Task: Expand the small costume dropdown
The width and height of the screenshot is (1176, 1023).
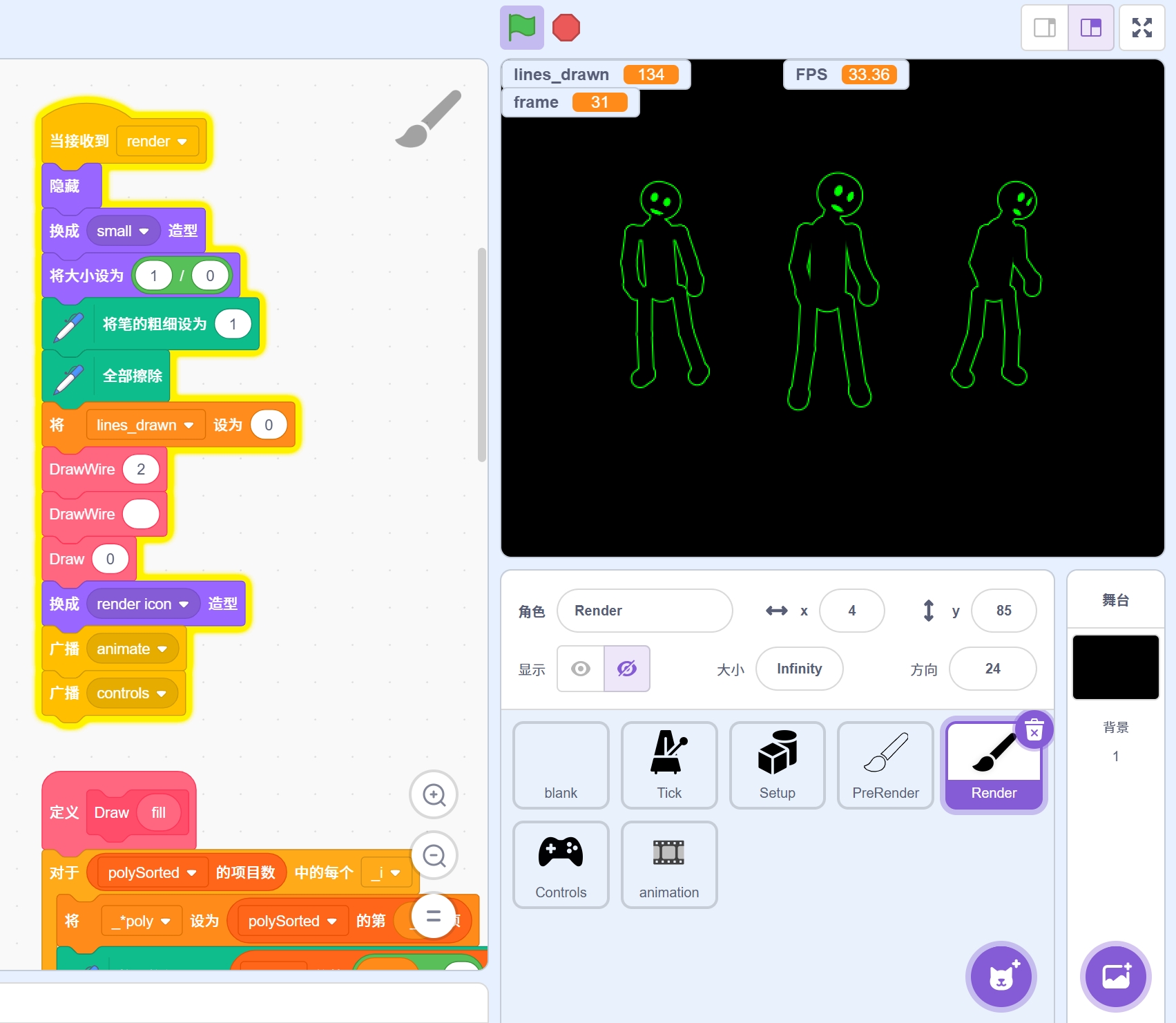Action: click(144, 231)
